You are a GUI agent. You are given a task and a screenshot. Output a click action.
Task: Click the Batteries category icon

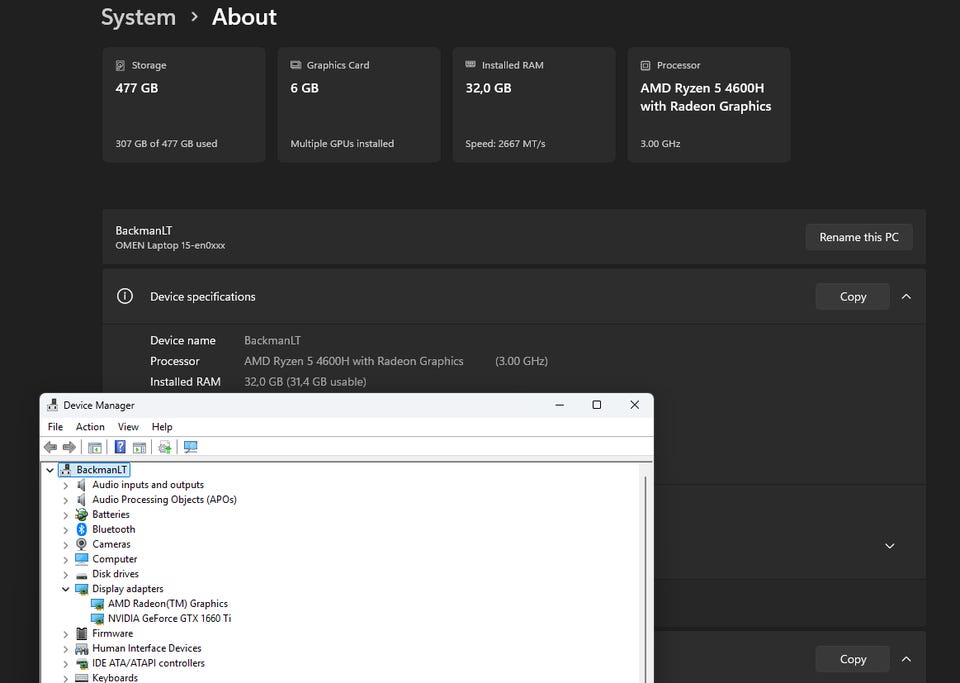[82, 514]
